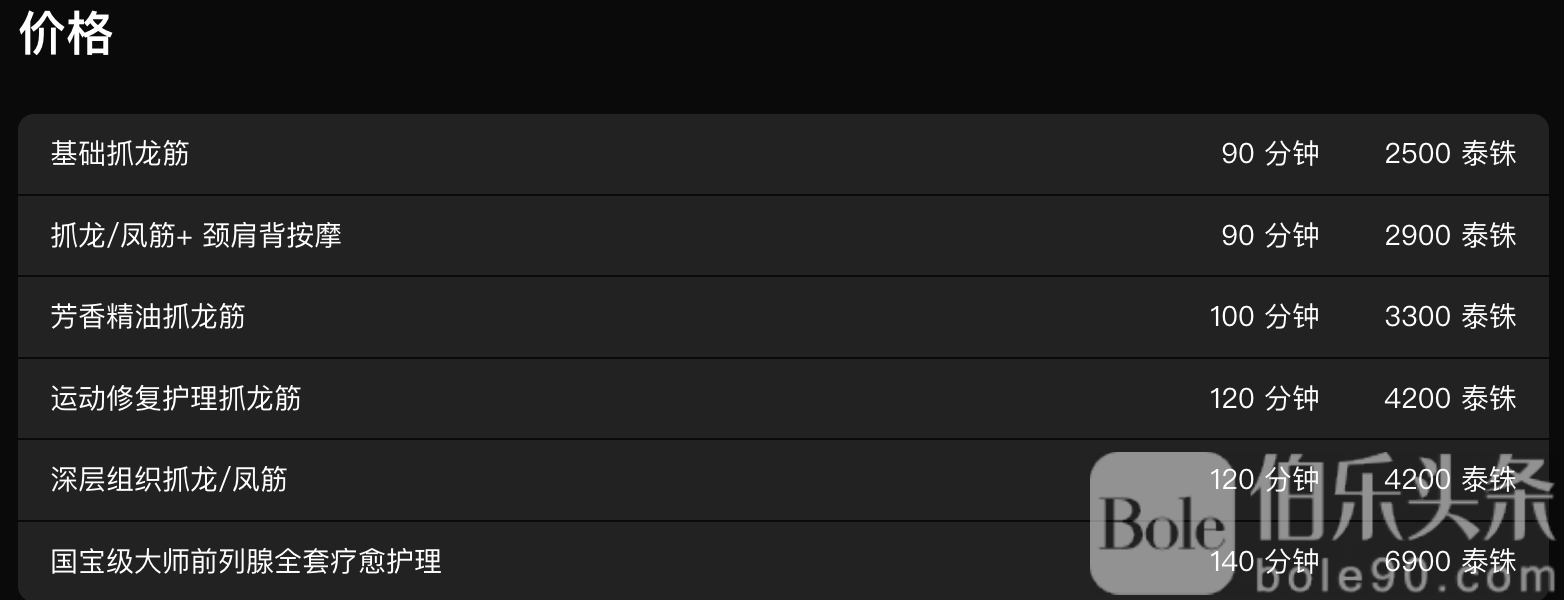Viewport: 1564px width, 600px height.
Task: Click 90 分钟 duration for 颈肩背按摩 row
Action: tap(1270, 236)
